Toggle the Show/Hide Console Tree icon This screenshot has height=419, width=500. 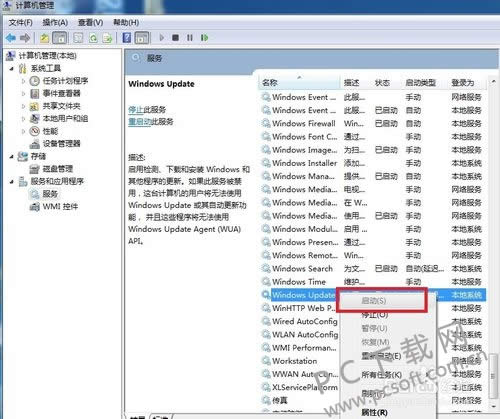point(60,38)
